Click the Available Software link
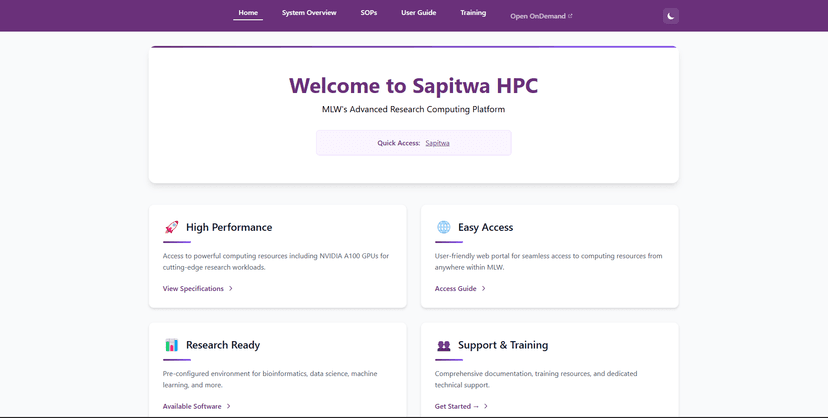 192,406
